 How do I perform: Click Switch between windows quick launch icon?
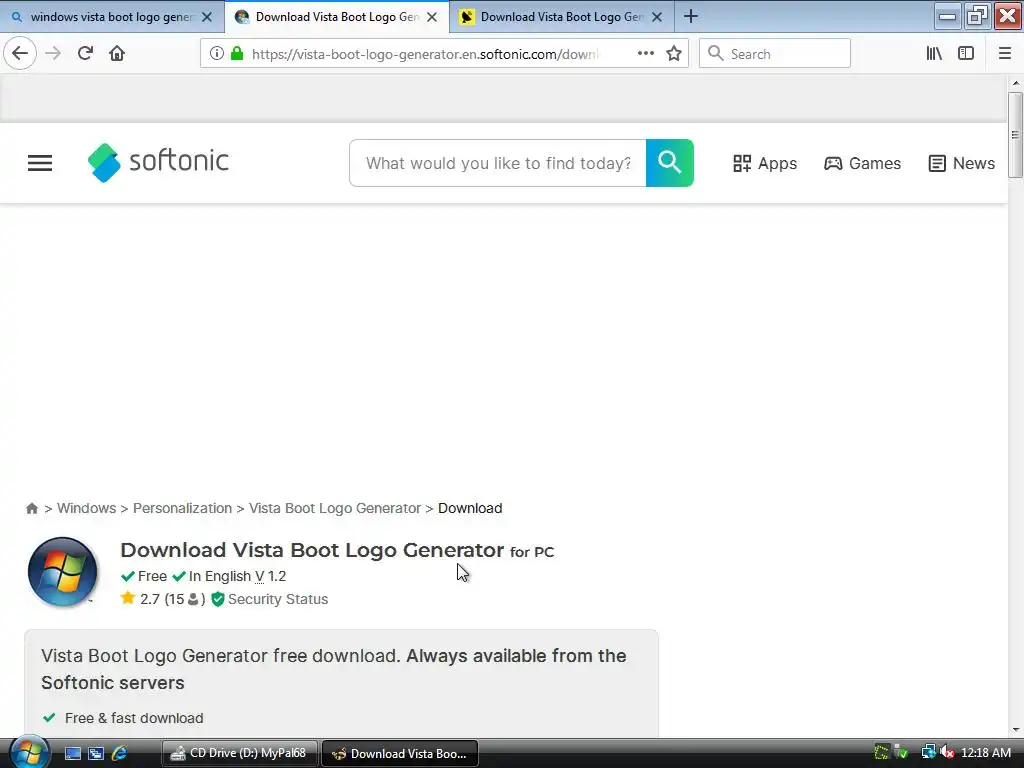pyautogui.click(x=96, y=754)
